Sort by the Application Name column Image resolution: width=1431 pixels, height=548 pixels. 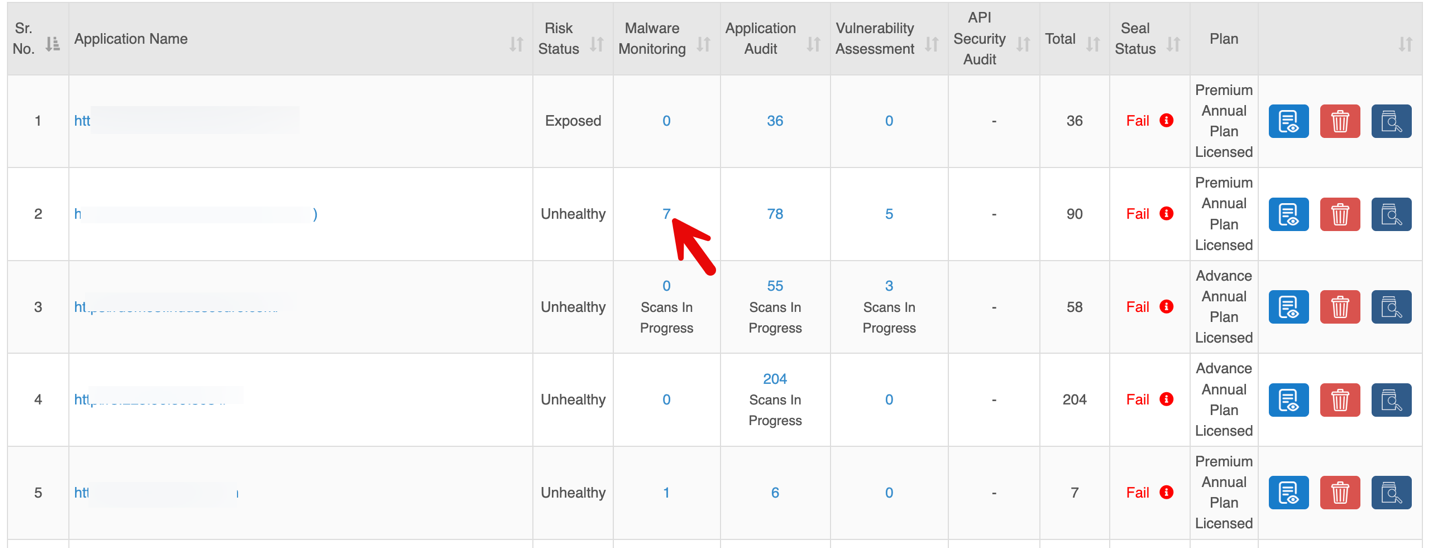[x=516, y=44]
